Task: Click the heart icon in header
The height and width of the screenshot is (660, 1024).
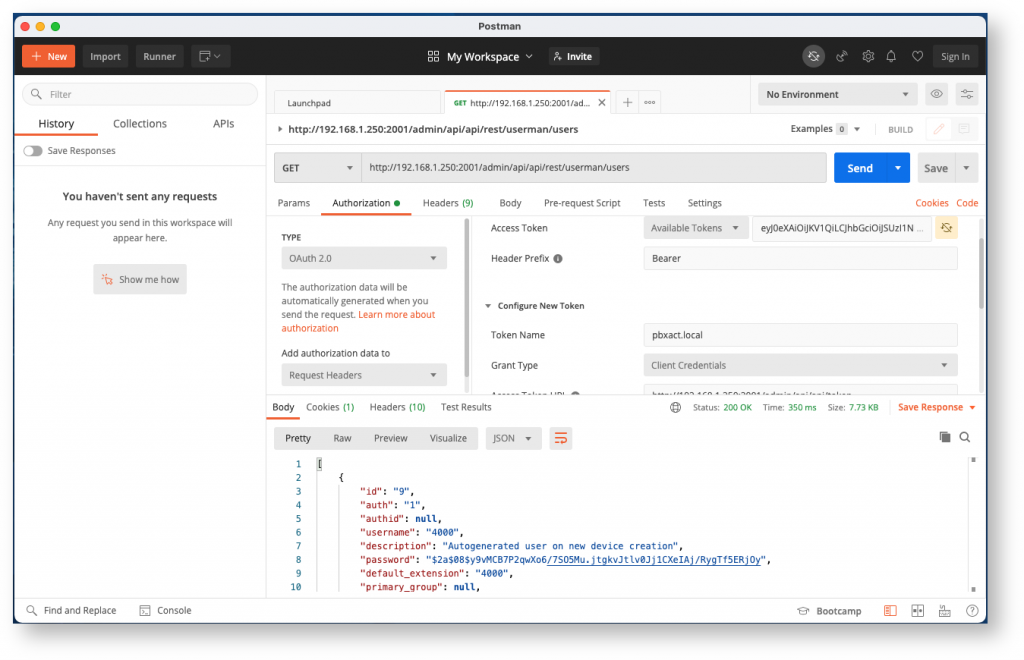Action: (918, 56)
